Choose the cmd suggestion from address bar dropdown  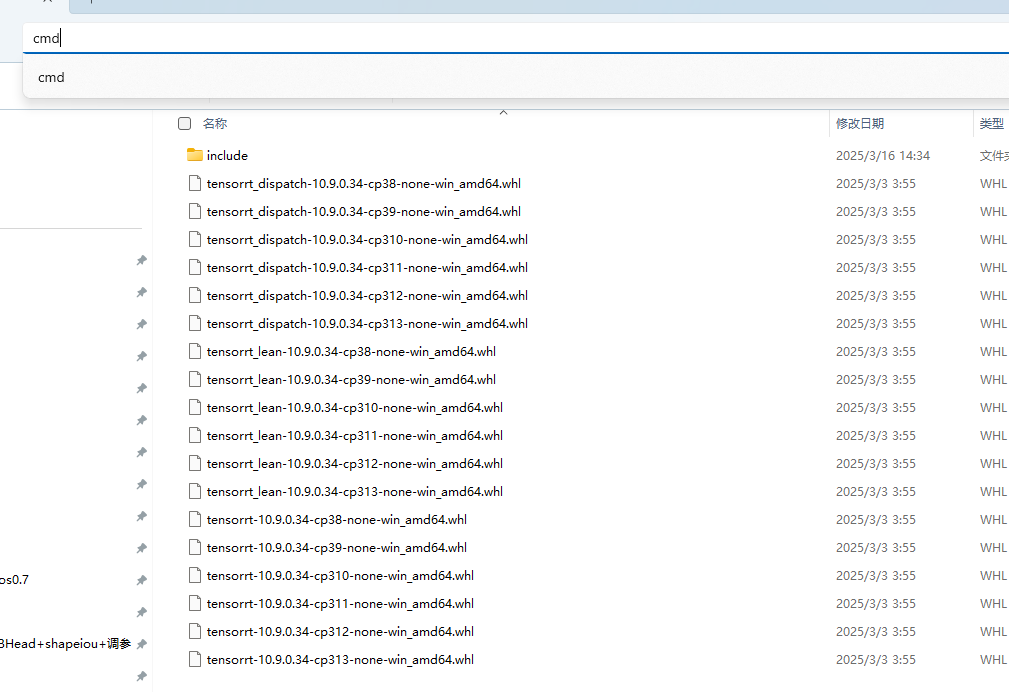pyautogui.click(x=51, y=77)
